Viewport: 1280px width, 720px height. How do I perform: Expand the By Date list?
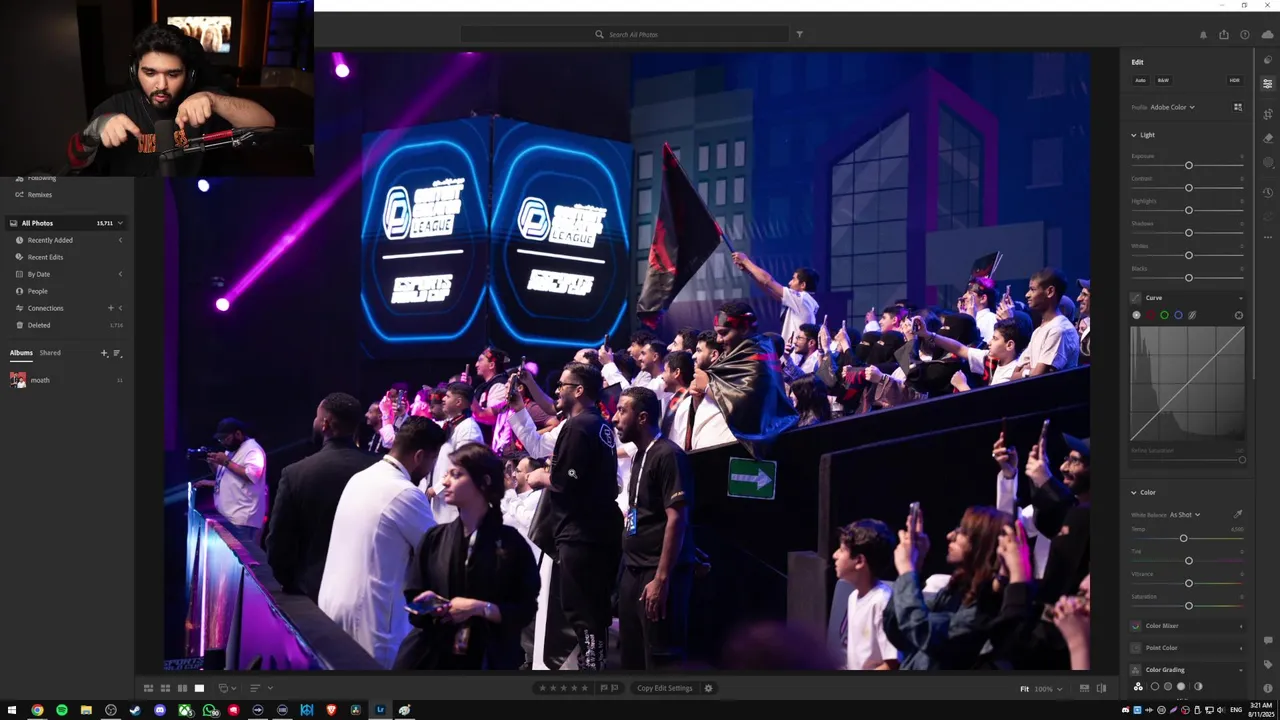[120, 274]
